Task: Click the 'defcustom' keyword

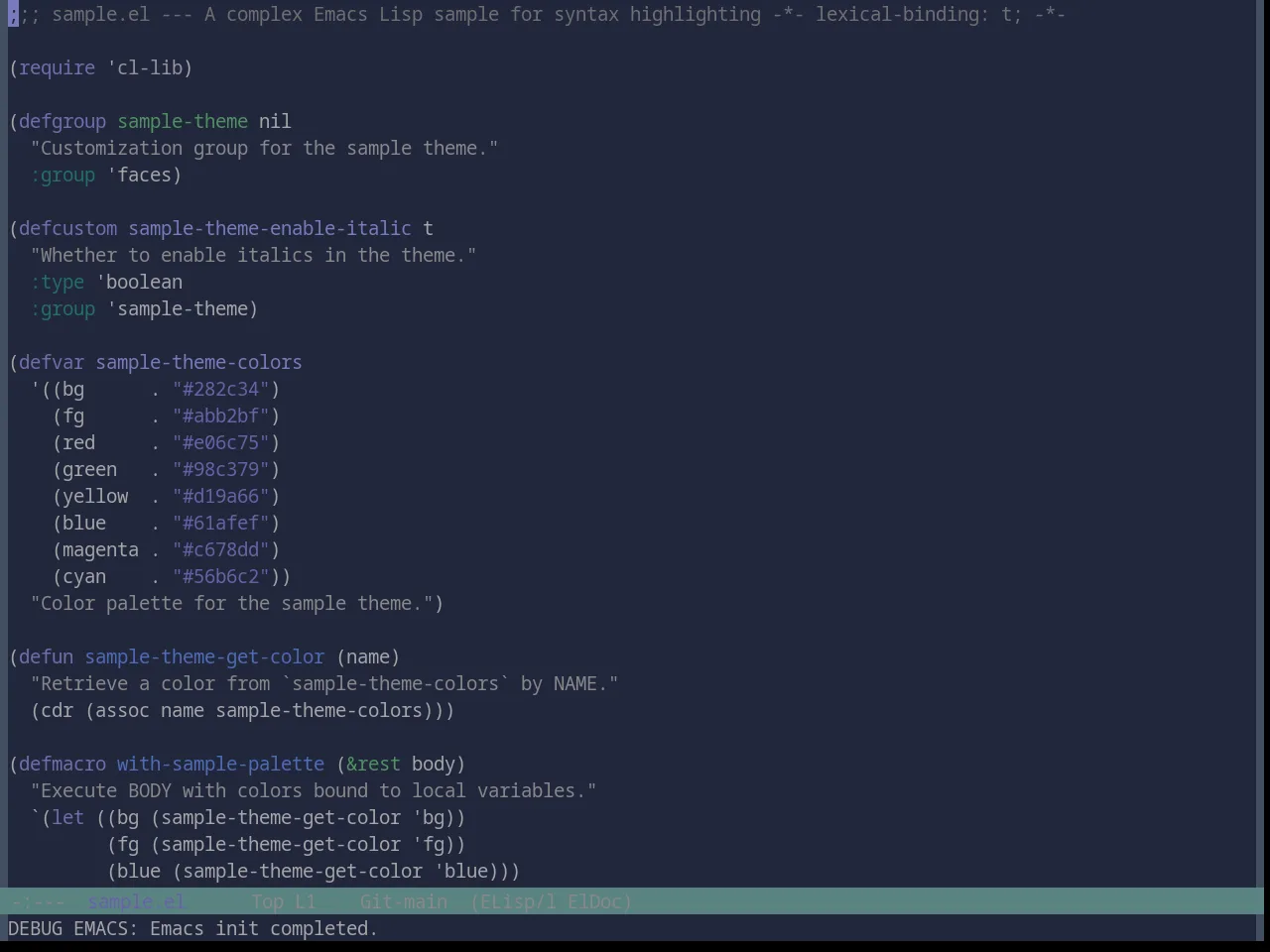Action: (x=68, y=228)
